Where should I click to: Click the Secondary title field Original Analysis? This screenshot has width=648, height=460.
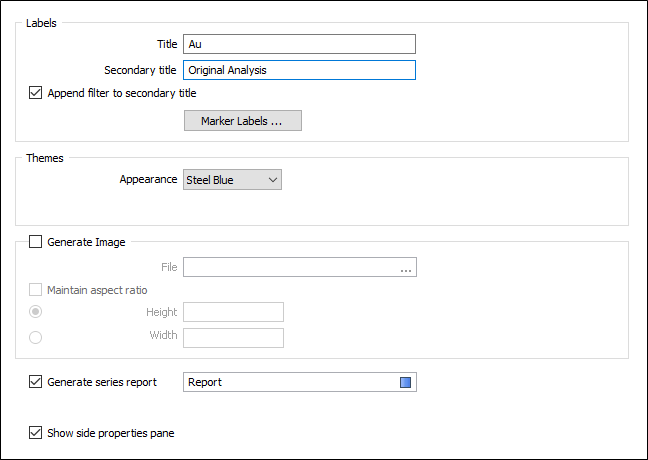299,70
